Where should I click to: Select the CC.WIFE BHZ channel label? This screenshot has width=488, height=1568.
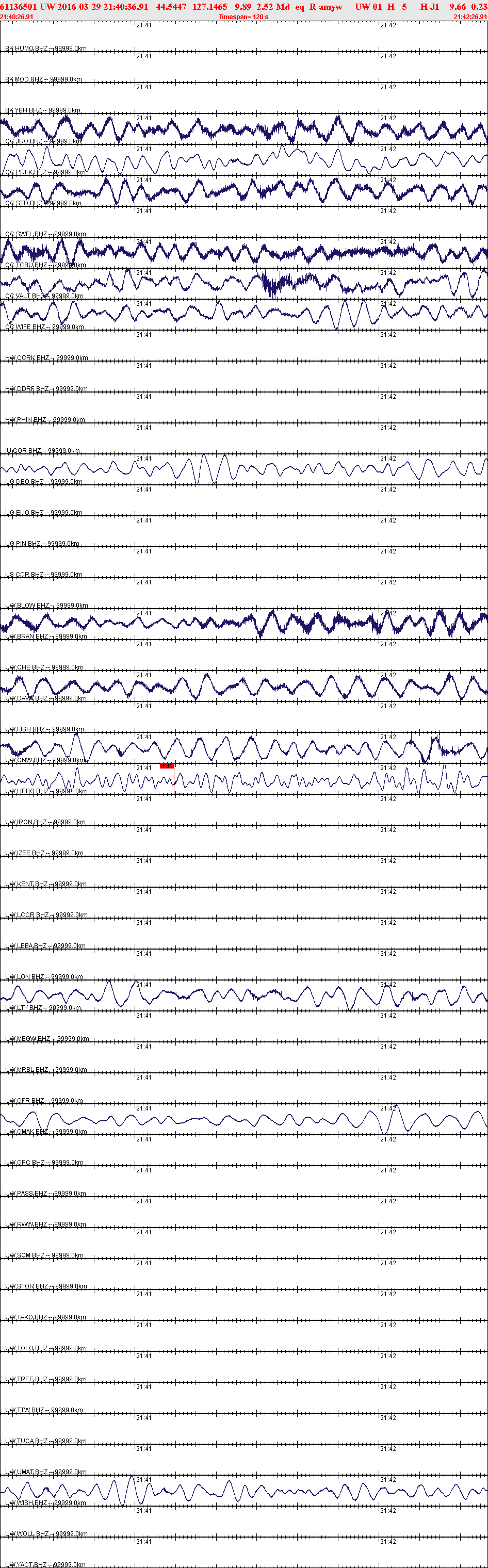click(44, 327)
